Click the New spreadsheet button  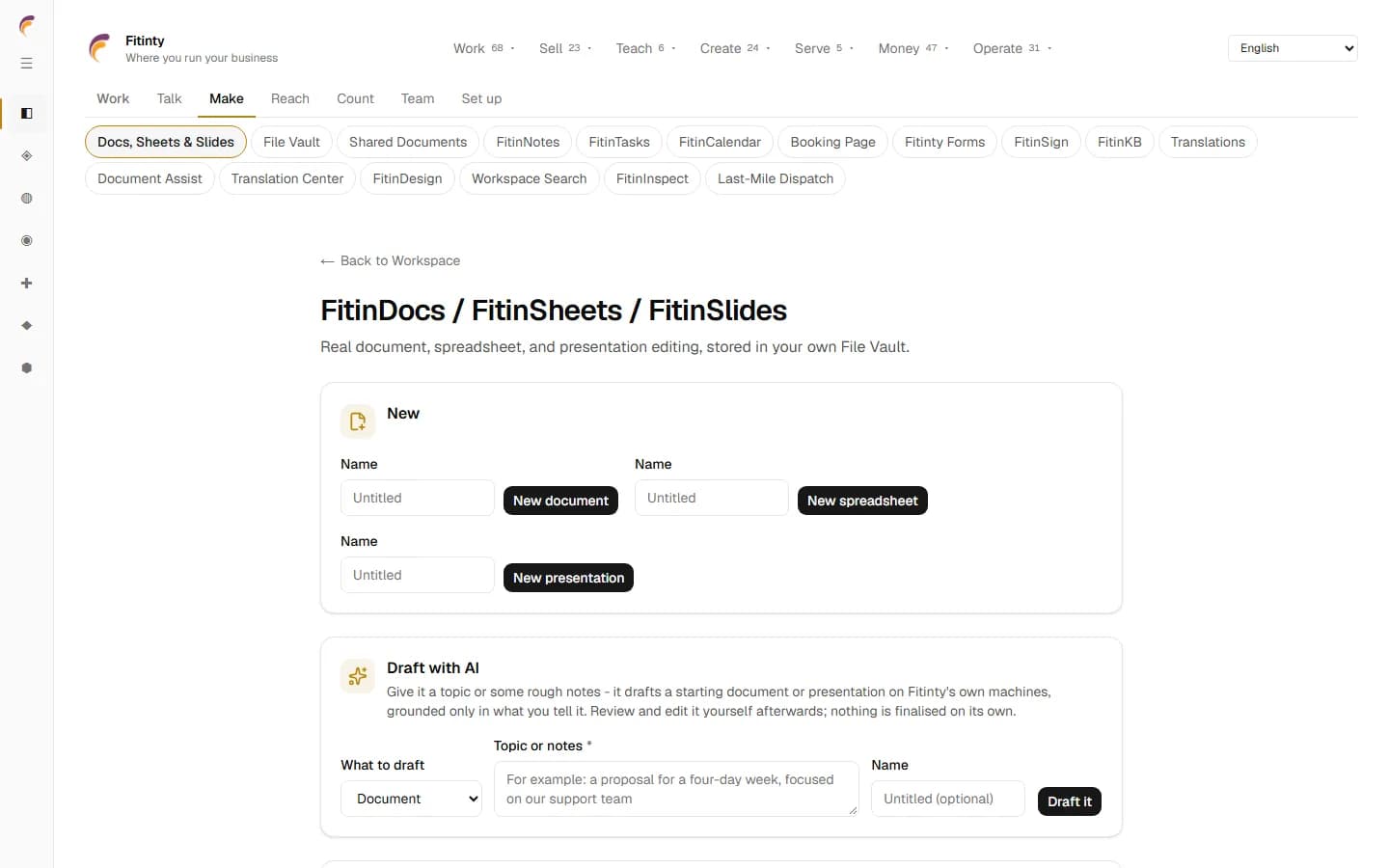click(862, 501)
